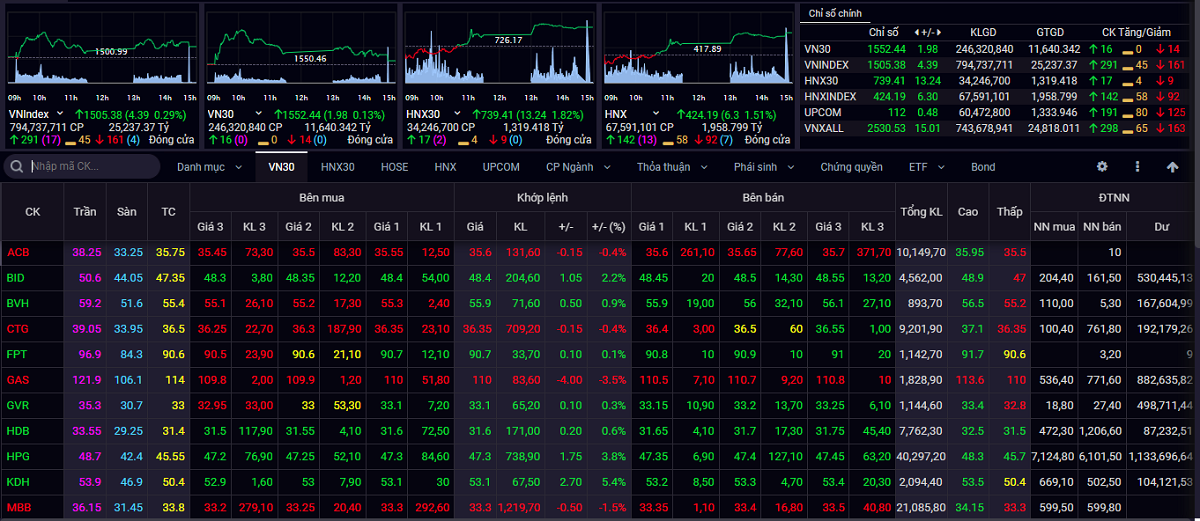
Task: Click the three-dot more options icon
Action: (x=1138, y=167)
